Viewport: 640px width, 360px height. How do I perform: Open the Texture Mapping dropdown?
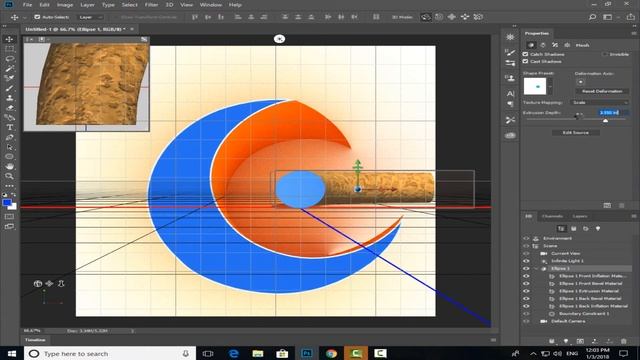(601, 102)
